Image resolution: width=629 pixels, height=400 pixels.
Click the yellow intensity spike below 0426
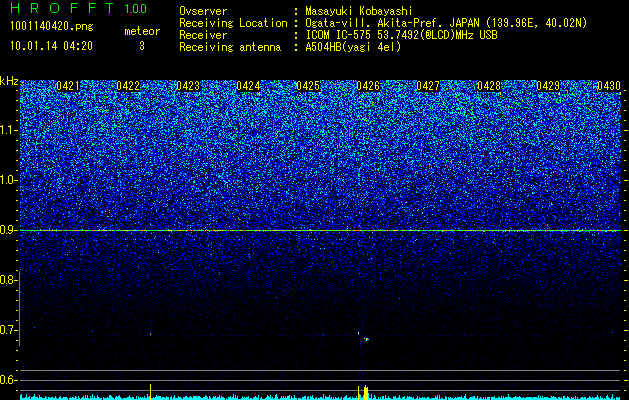365,392
